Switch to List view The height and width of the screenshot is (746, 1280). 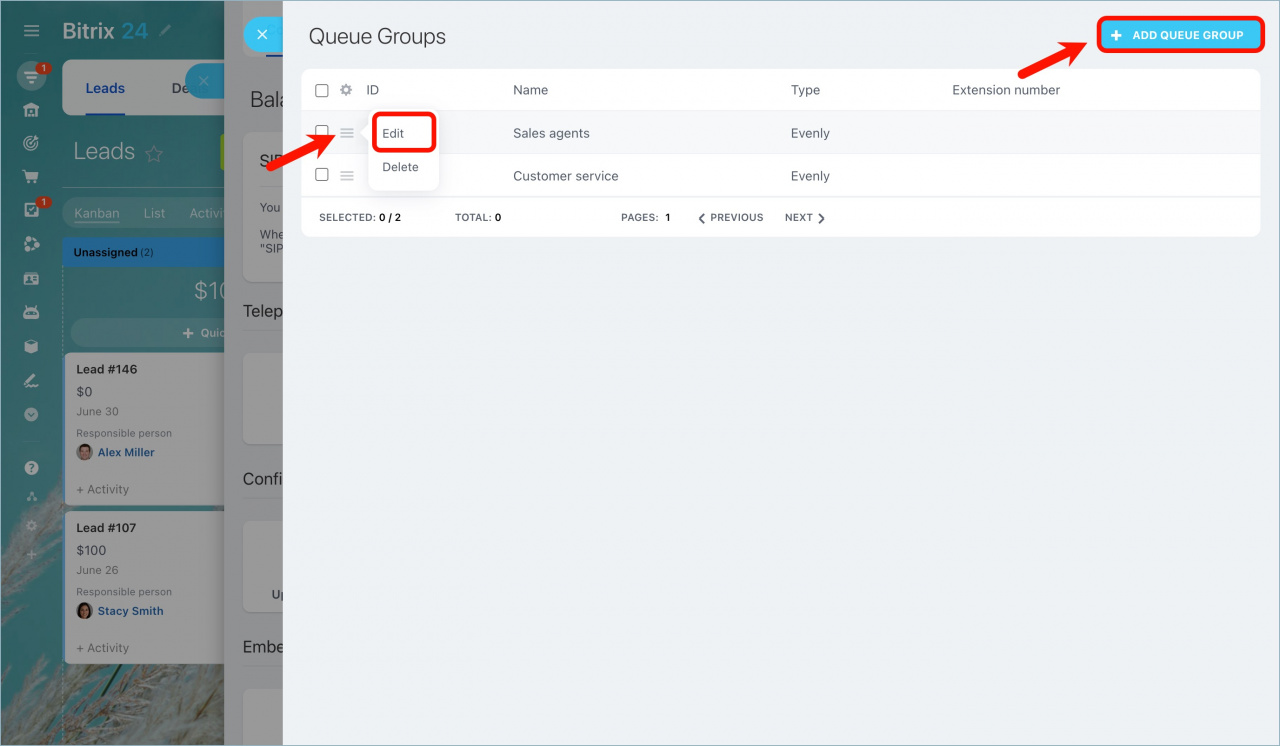[154, 213]
